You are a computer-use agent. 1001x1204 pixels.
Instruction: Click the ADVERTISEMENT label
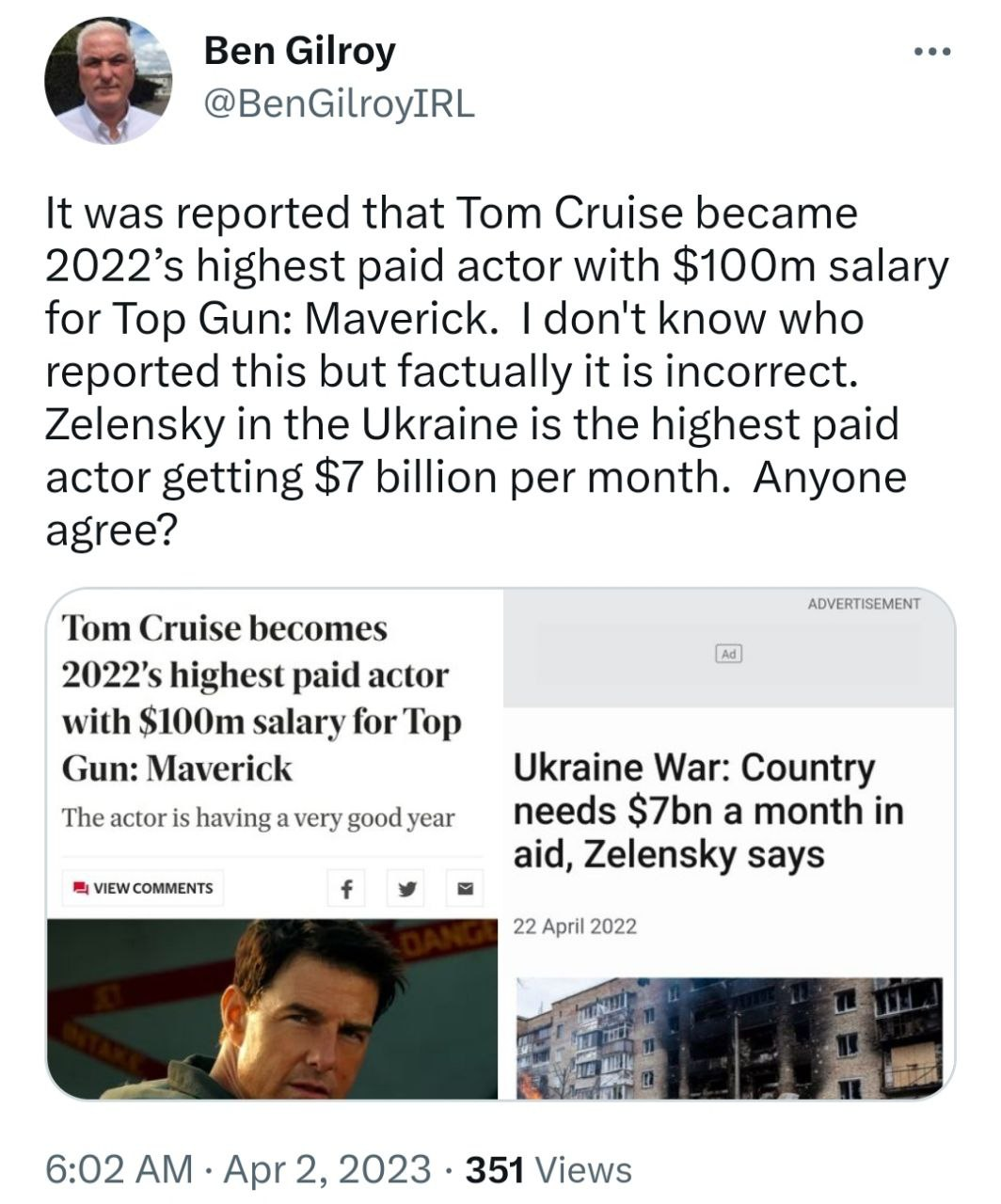(864, 604)
